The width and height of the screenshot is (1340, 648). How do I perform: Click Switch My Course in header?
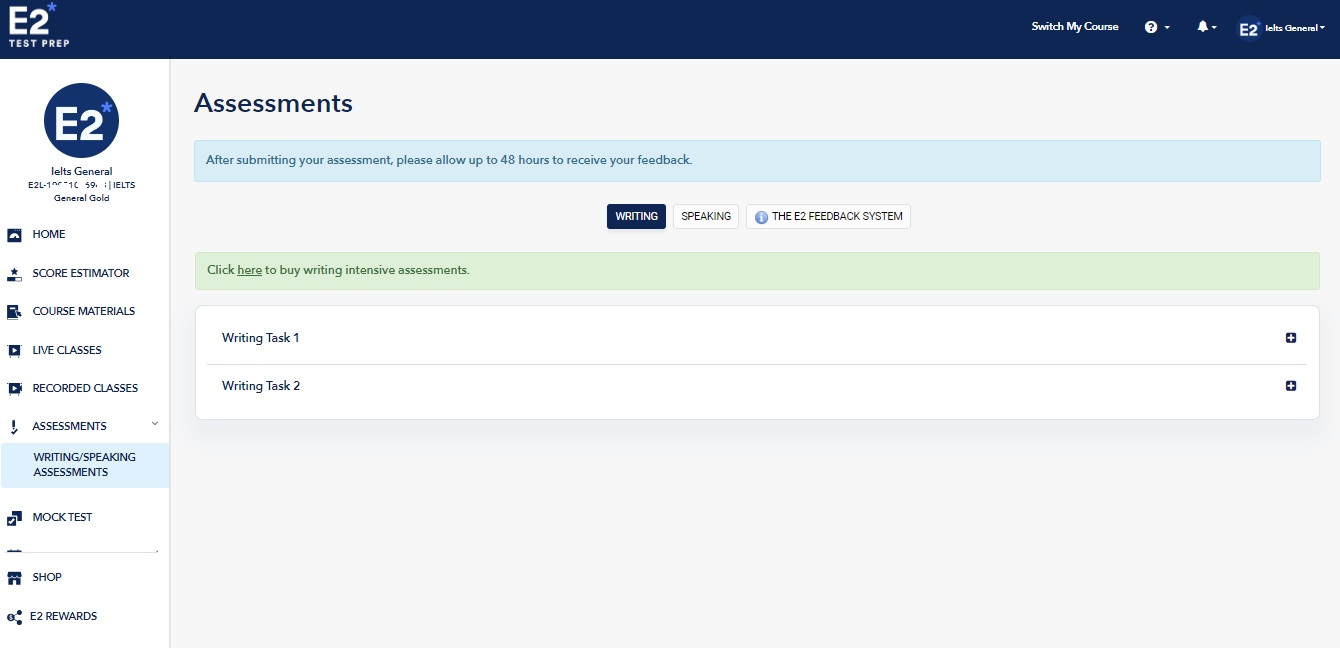click(1075, 27)
